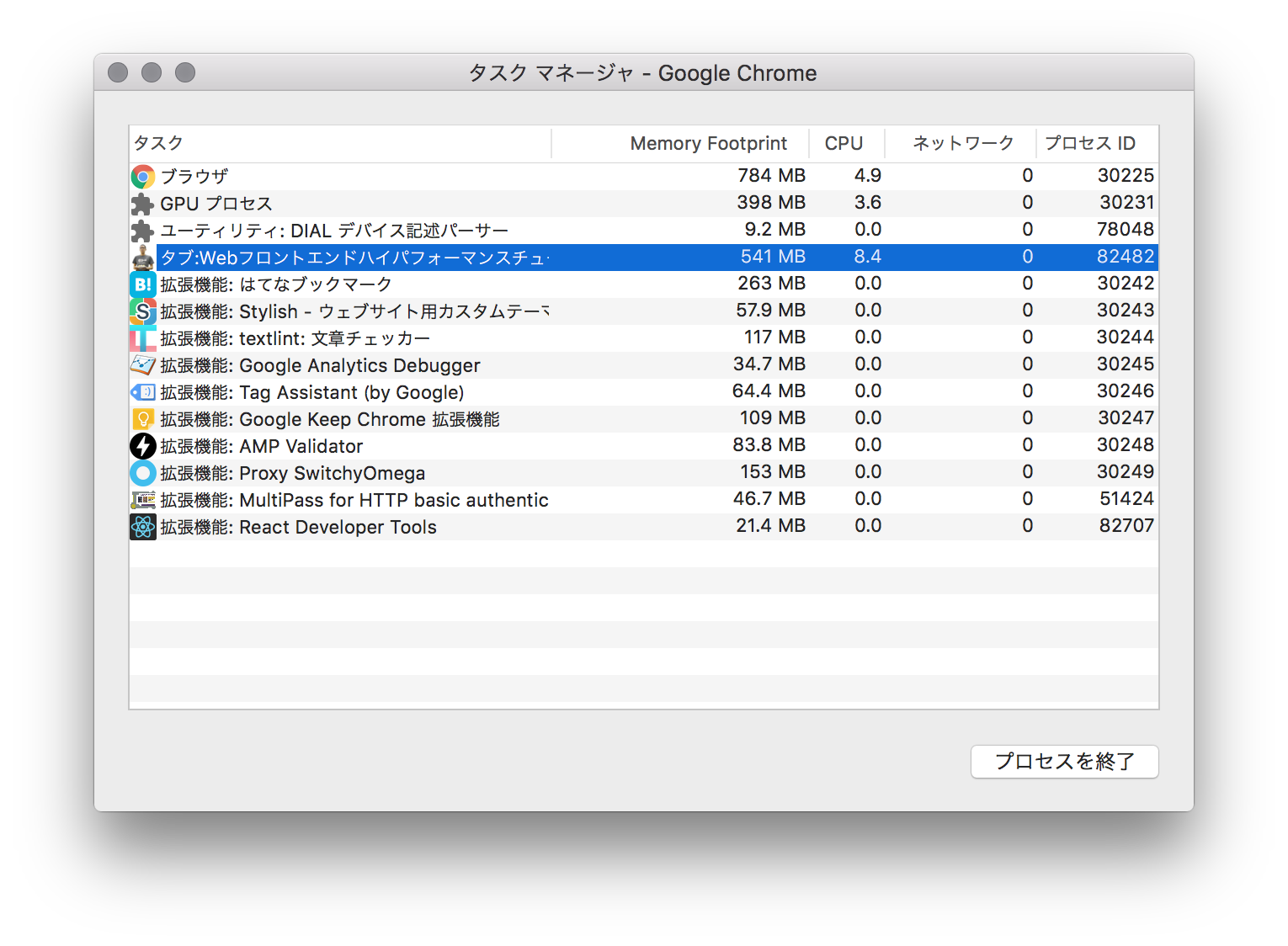The image size is (1288, 946).
Task: Click the MultiPass extension icon
Action: (x=143, y=500)
